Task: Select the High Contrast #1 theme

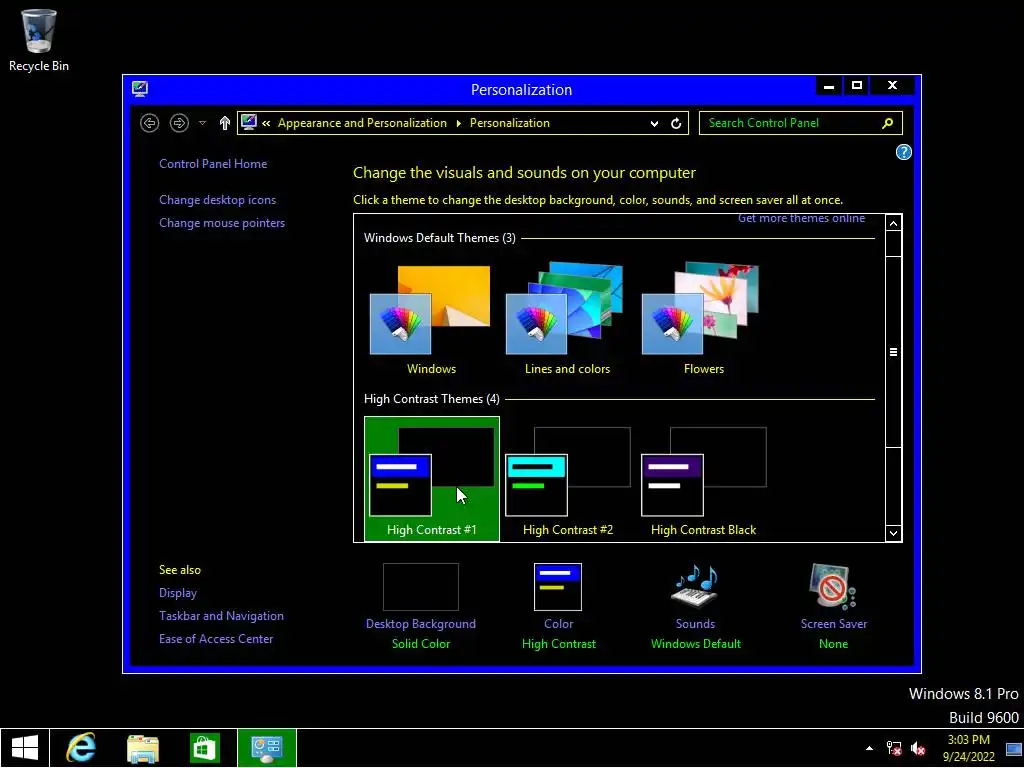Action: pyautogui.click(x=432, y=479)
